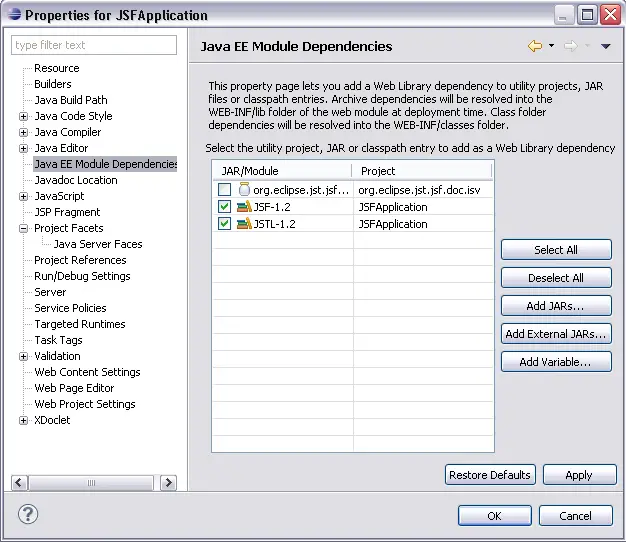
Task: Click the back navigation arrow icon
Action: tap(534, 46)
